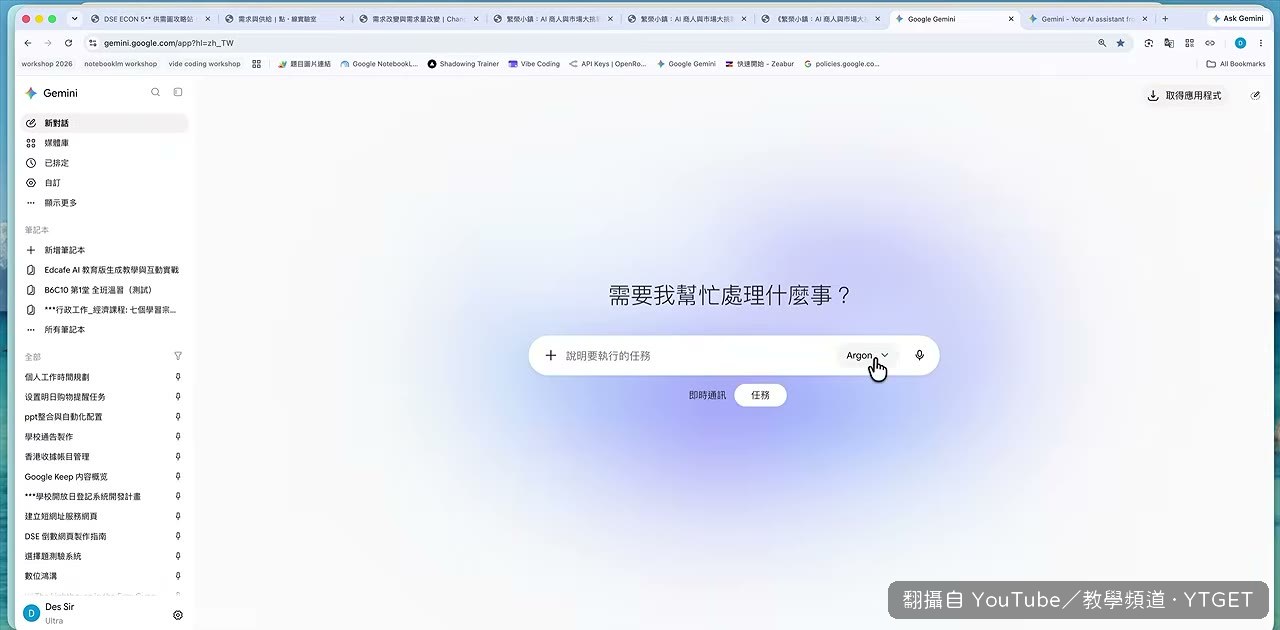Open the 選擇題測驗系統 conversation

[x=53, y=556]
